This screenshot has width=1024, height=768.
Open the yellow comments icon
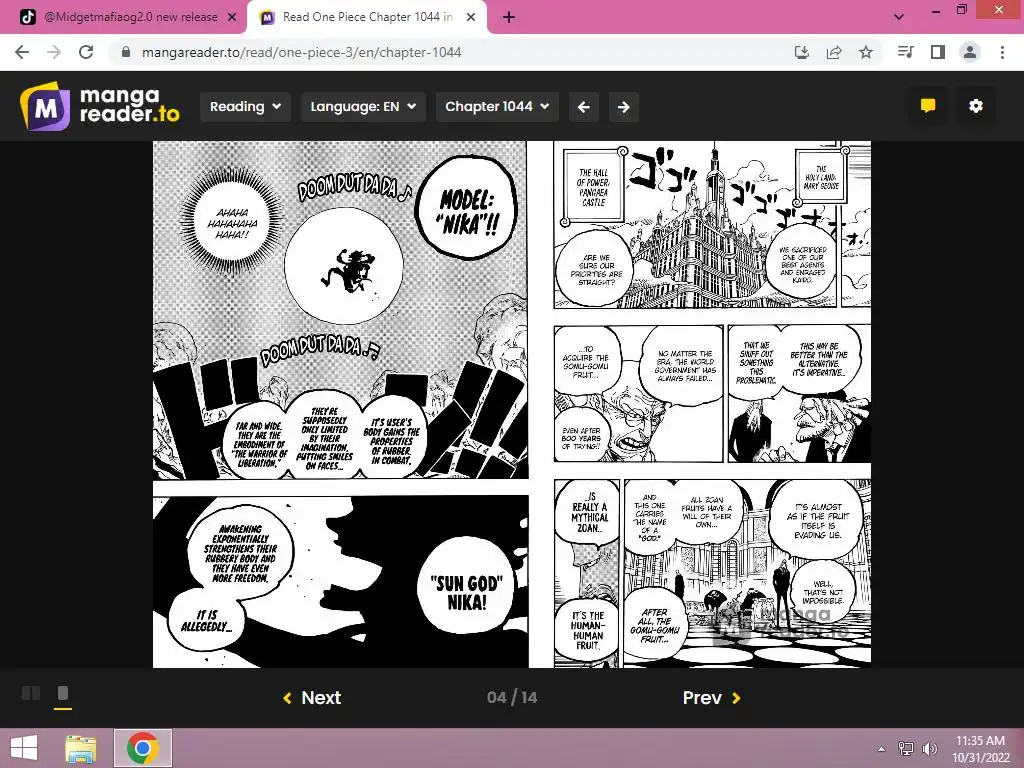[928, 106]
